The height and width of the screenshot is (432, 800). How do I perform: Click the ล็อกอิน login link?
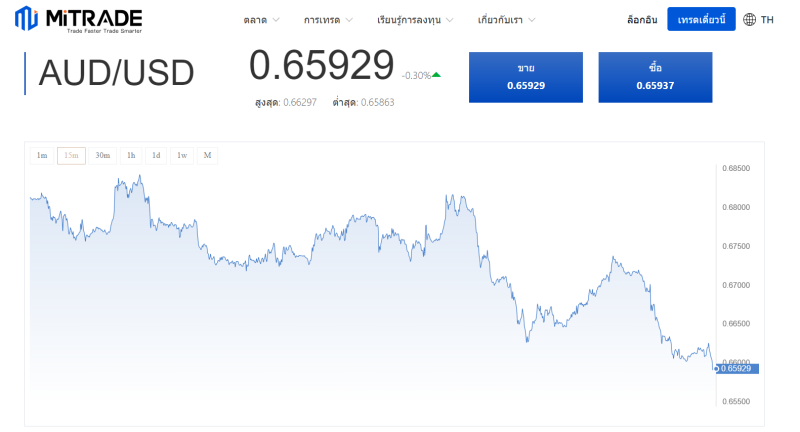coord(640,20)
